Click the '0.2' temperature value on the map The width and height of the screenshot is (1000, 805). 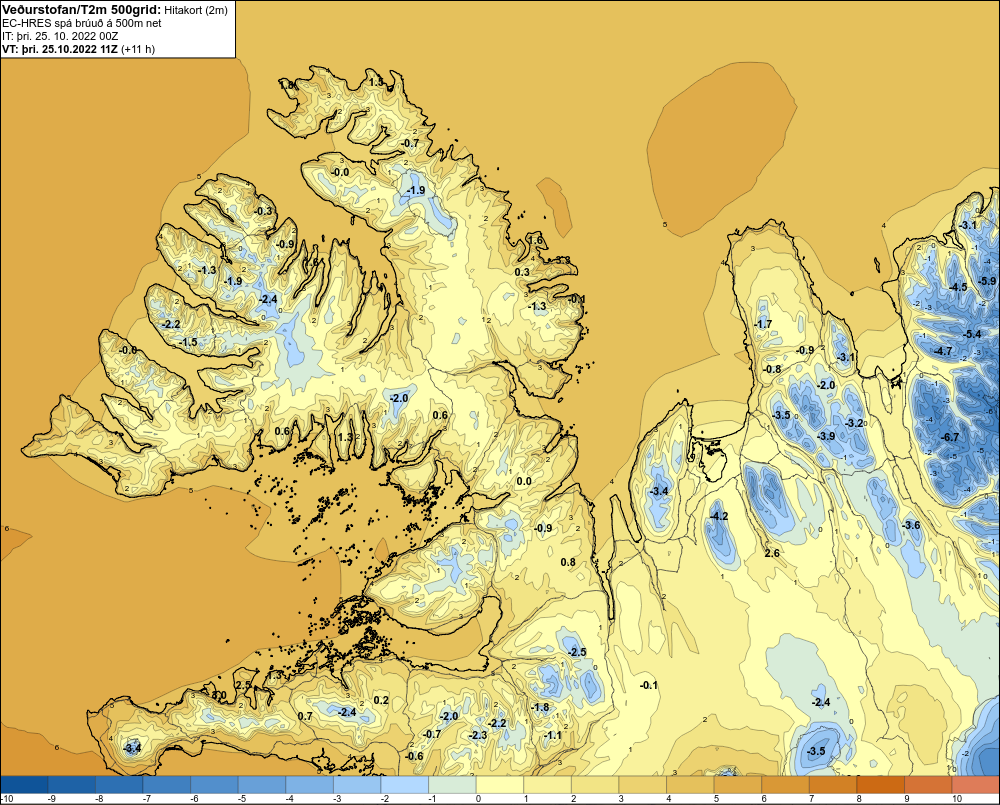[x=381, y=700]
